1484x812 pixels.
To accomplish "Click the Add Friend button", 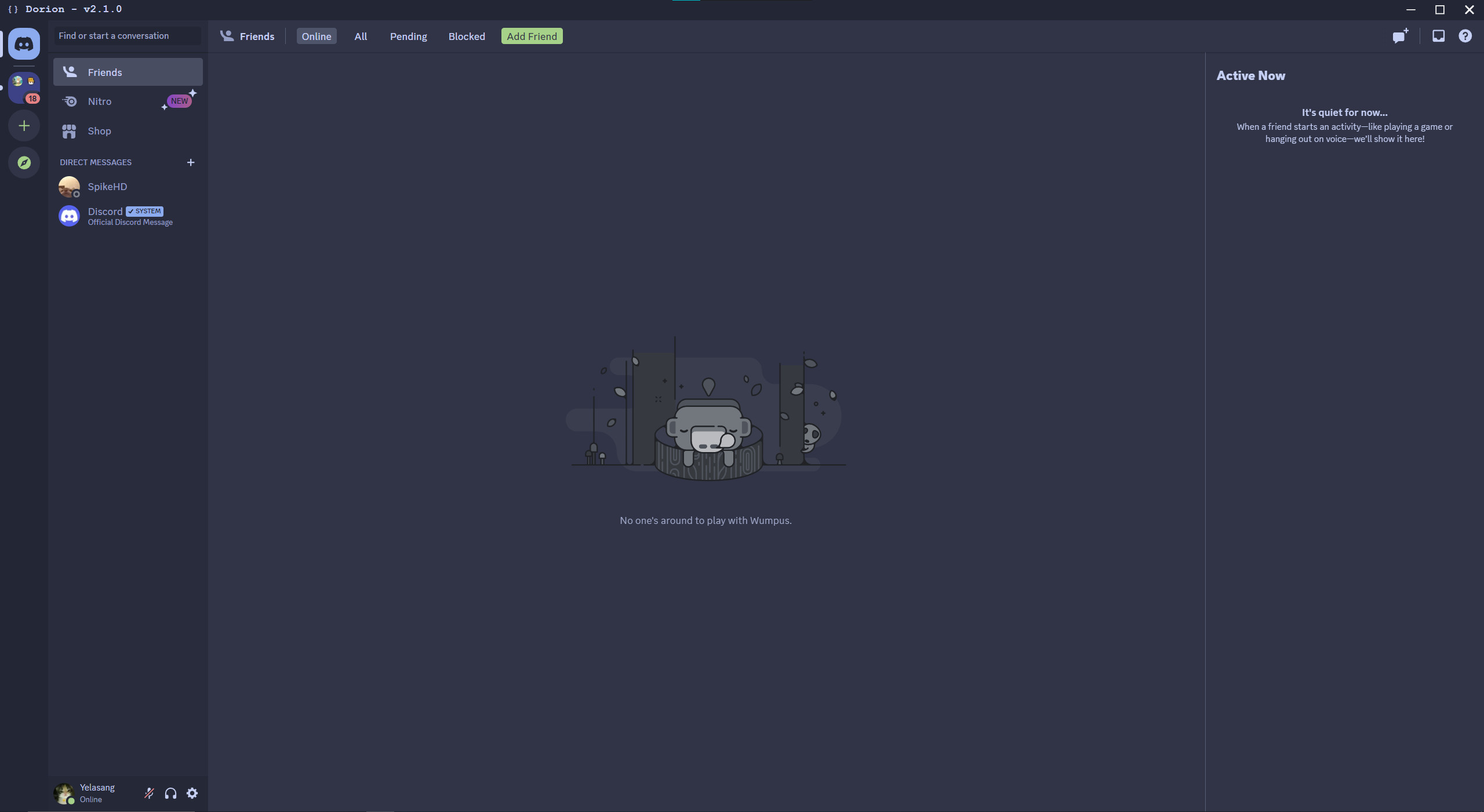I will [x=532, y=36].
